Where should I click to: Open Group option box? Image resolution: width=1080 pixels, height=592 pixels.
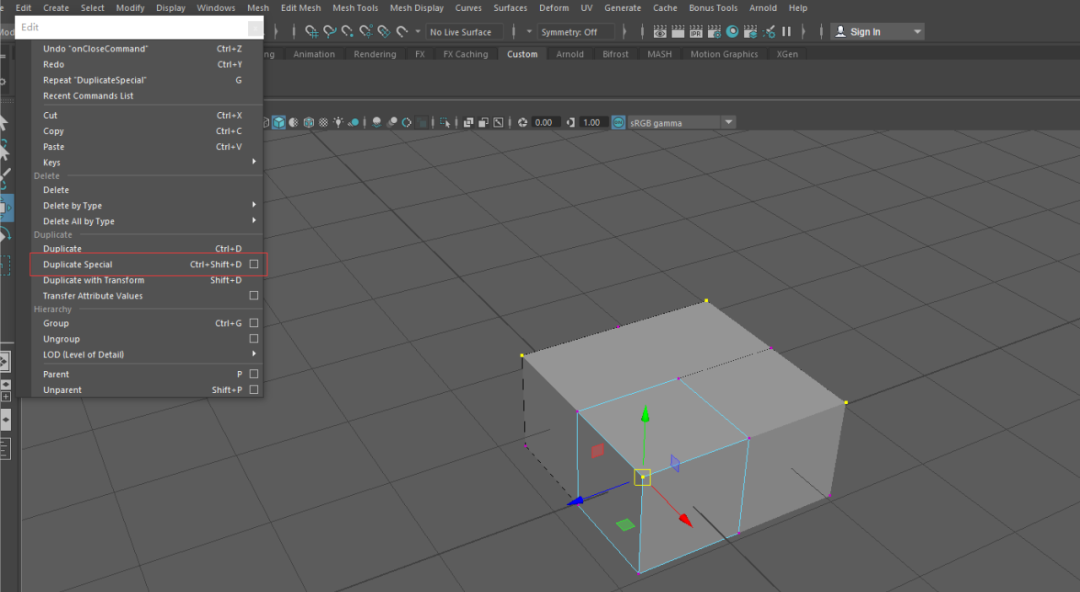(253, 323)
